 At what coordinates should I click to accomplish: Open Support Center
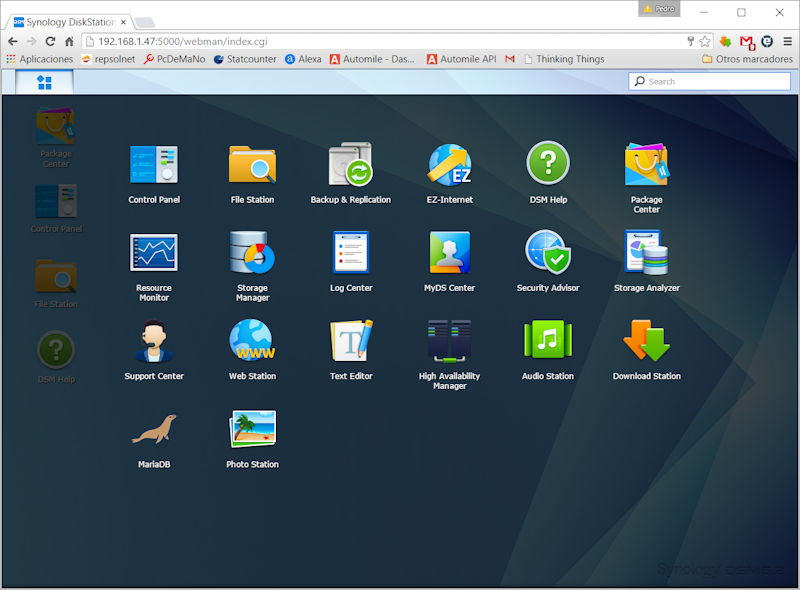pos(154,350)
